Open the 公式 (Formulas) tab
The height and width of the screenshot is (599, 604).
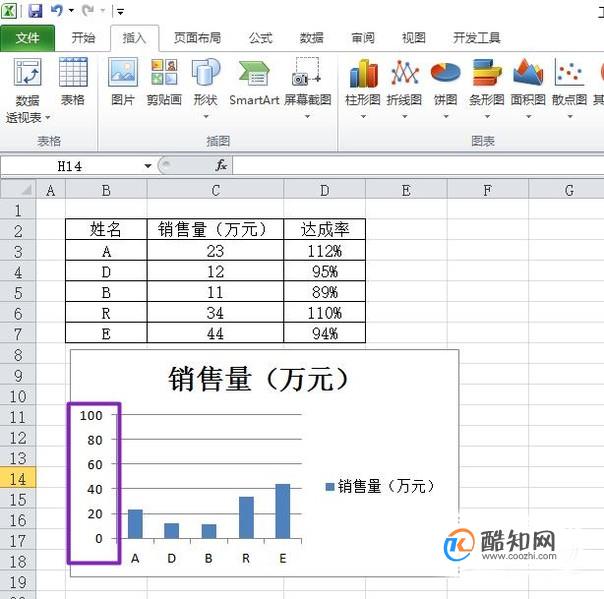[260, 38]
